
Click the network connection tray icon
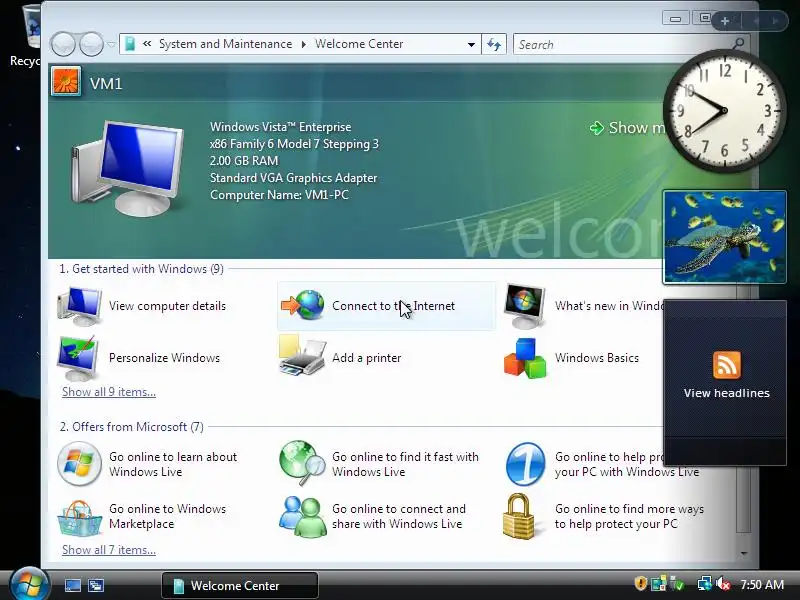pyautogui.click(x=705, y=583)
